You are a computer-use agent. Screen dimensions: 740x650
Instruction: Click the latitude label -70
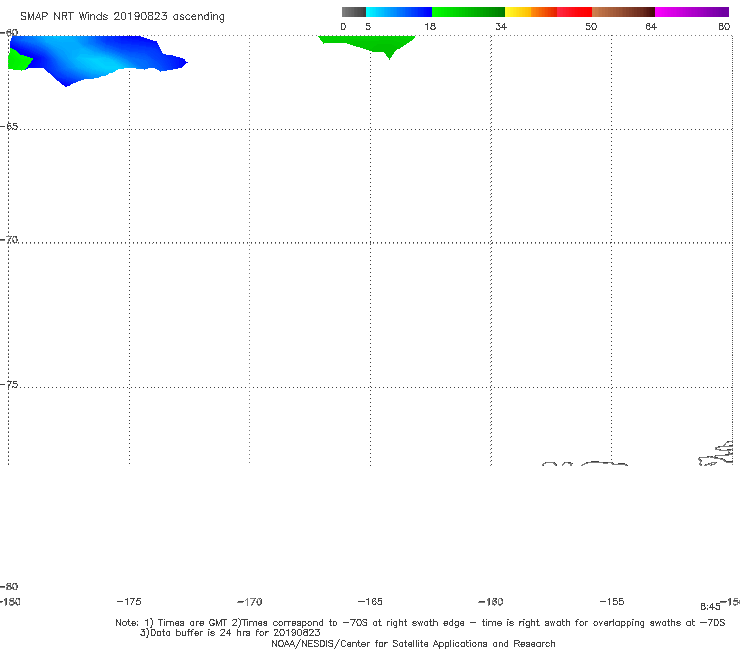[9, 240]
